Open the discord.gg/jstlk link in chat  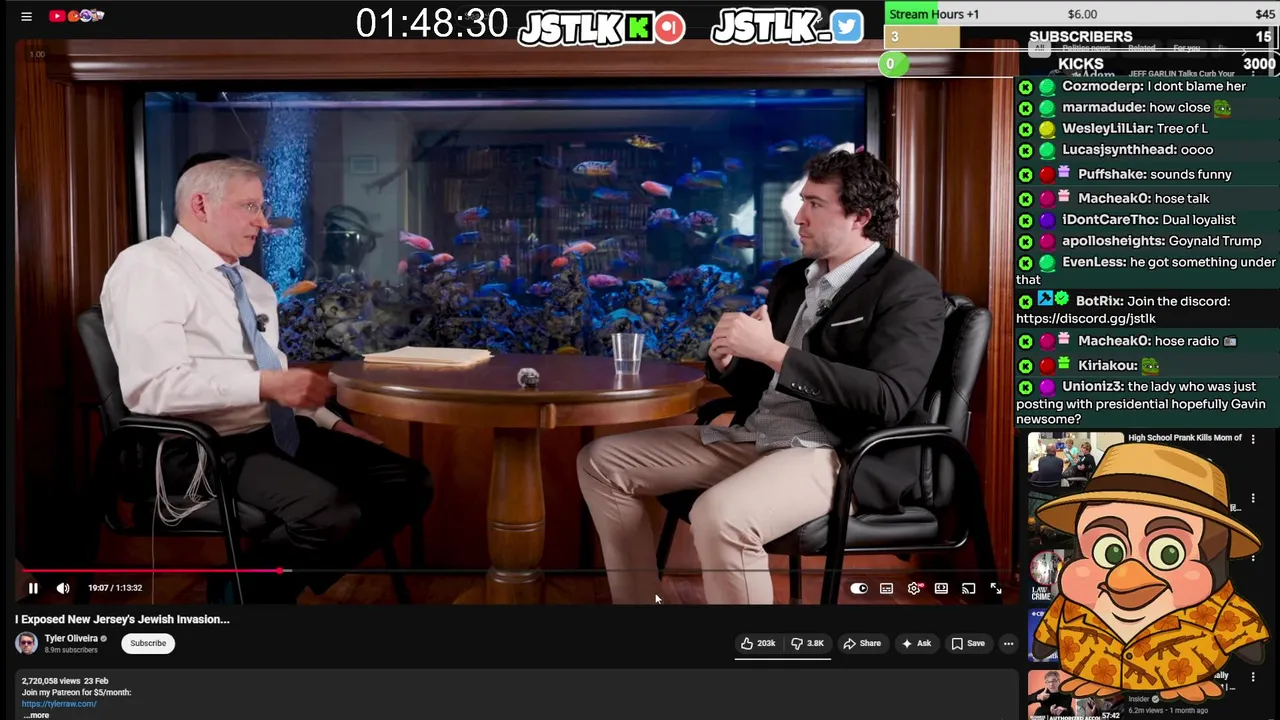pos(1086,318)
